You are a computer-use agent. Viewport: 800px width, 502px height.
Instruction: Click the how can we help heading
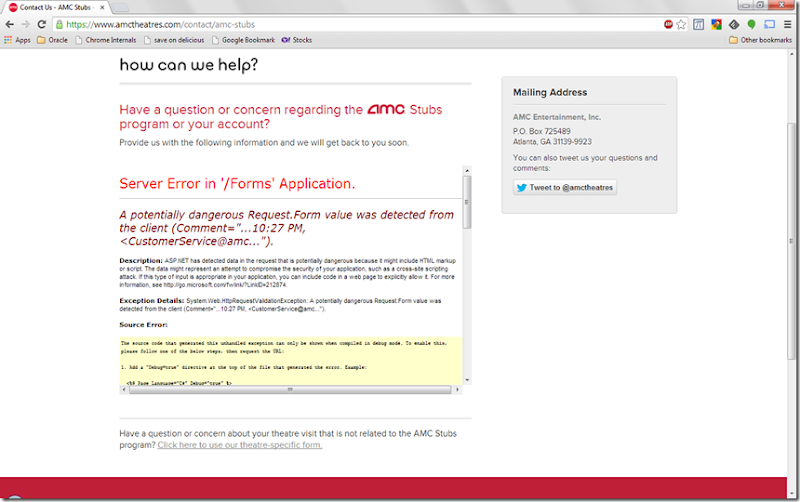pos(189,65)
